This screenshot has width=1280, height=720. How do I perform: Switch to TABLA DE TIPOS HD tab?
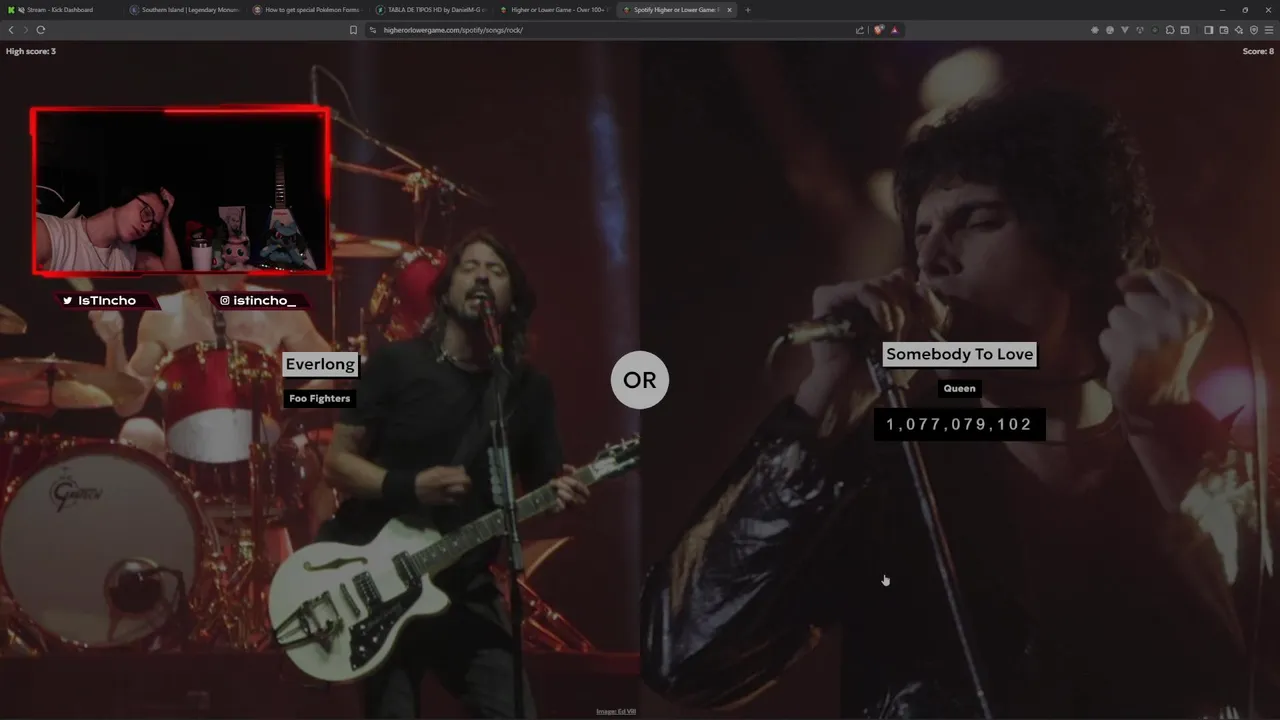tap(430, 10)
